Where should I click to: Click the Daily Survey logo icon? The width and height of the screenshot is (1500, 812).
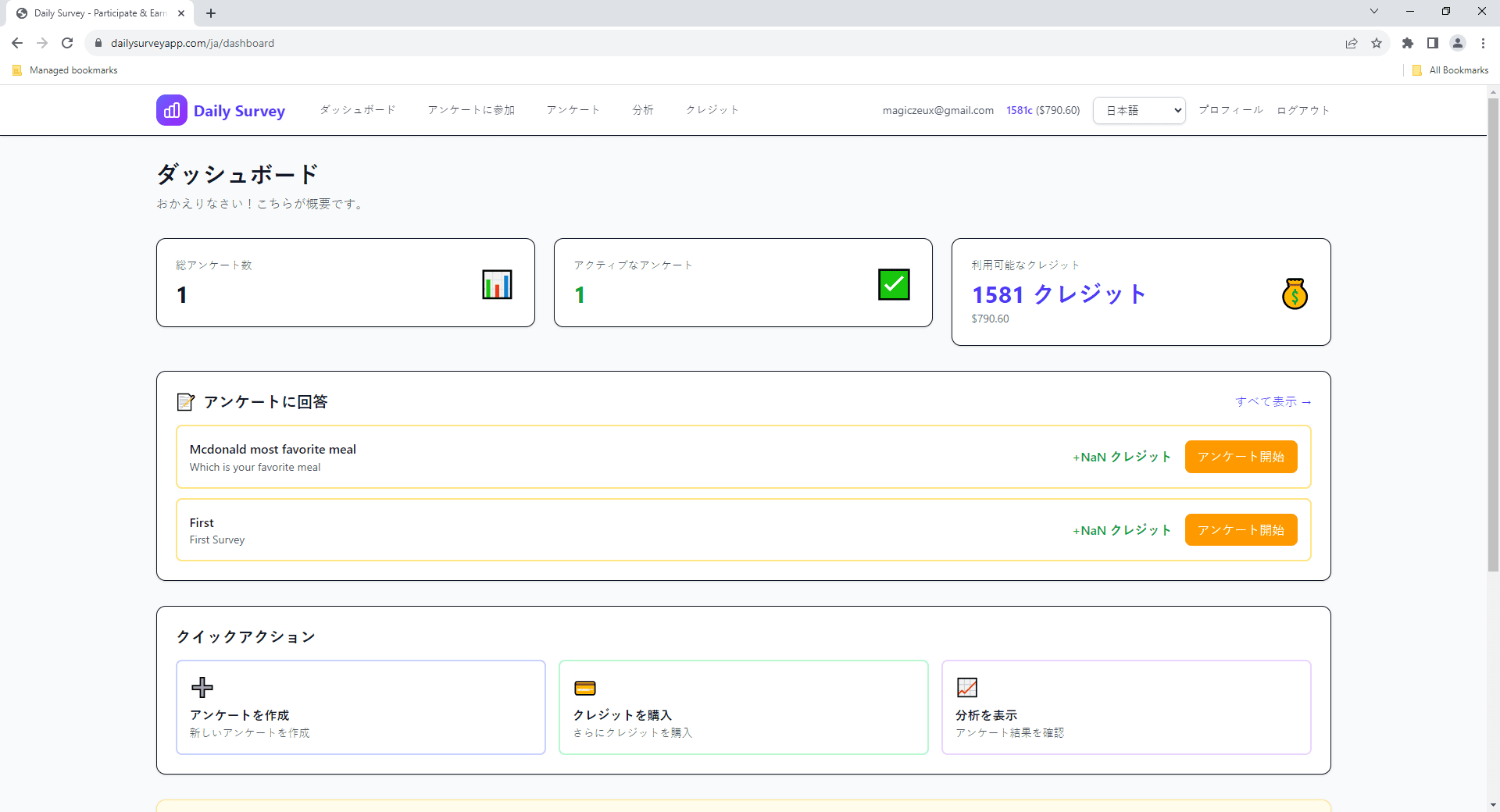pos(172,110)
